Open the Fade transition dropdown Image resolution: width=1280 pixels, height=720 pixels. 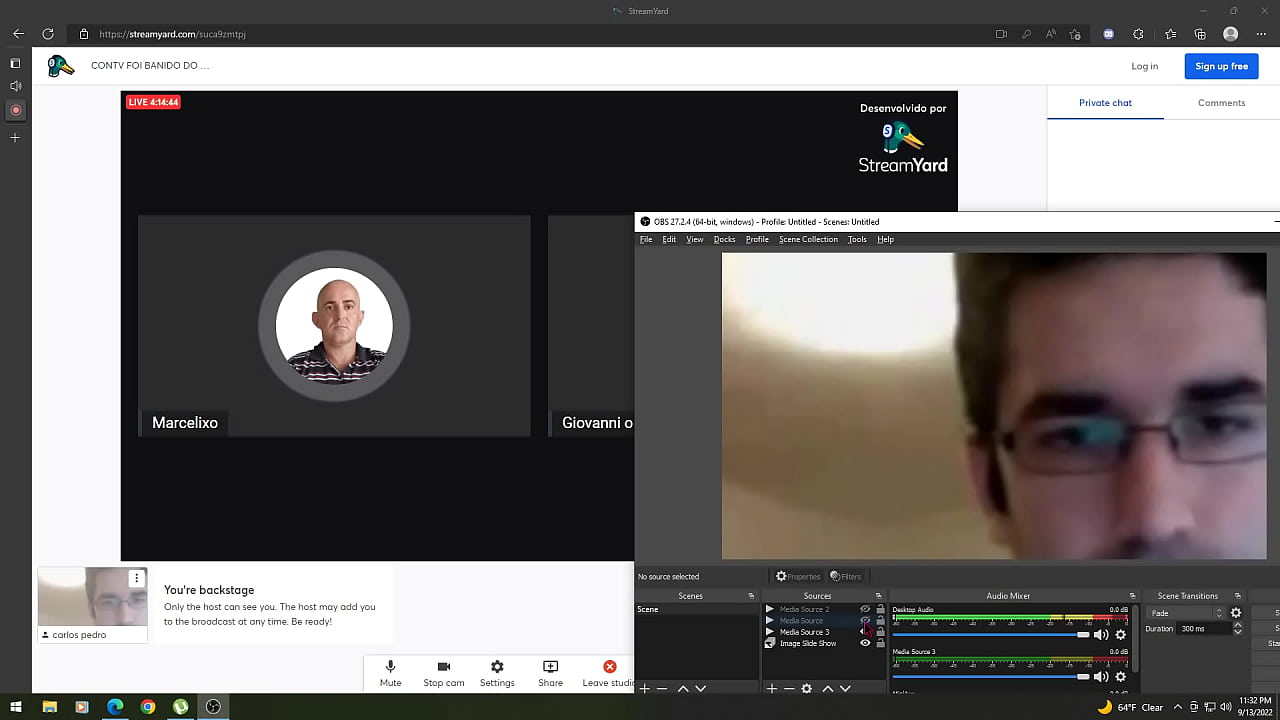1220,612
